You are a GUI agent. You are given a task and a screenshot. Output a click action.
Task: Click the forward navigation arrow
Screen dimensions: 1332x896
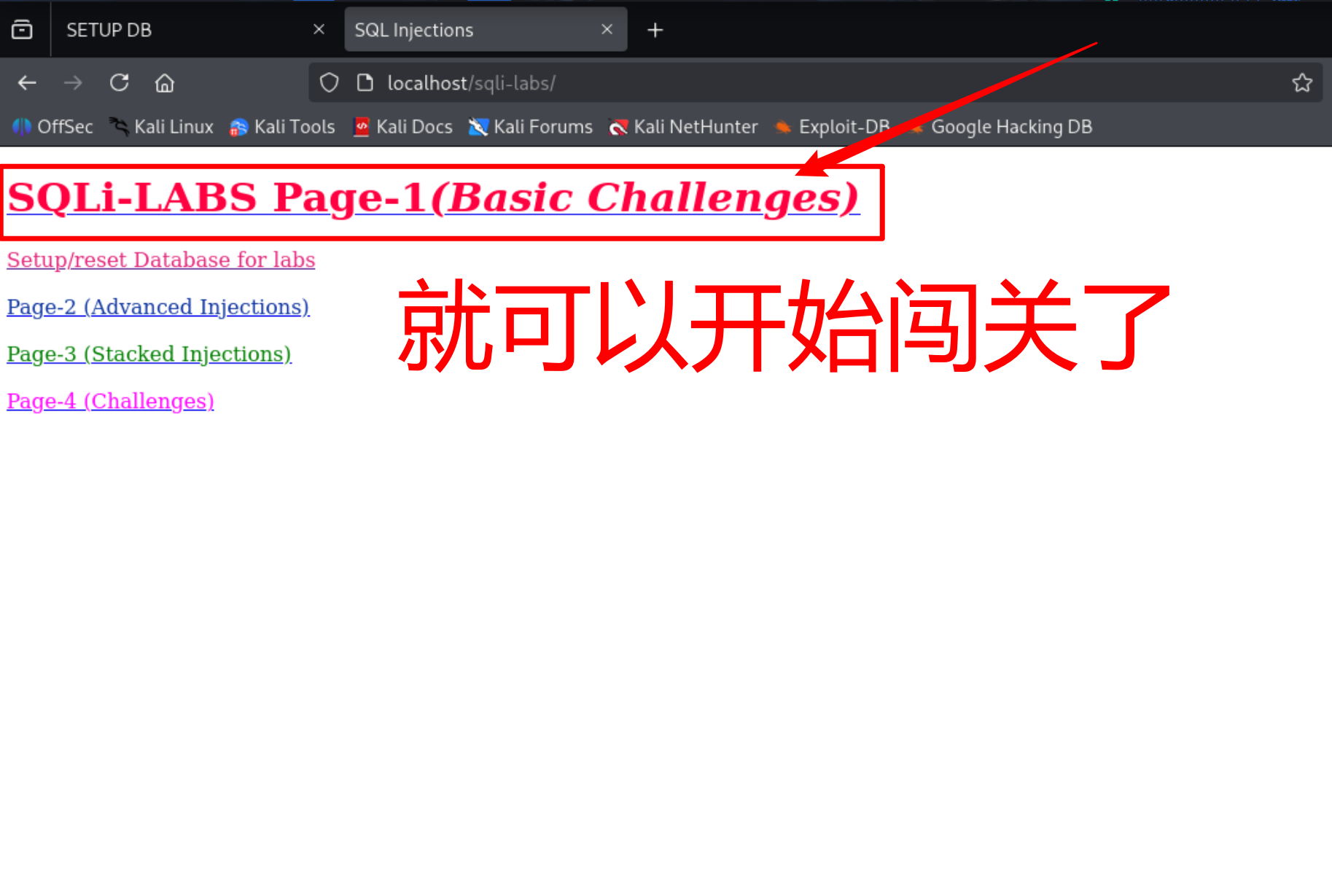point(73,82)
